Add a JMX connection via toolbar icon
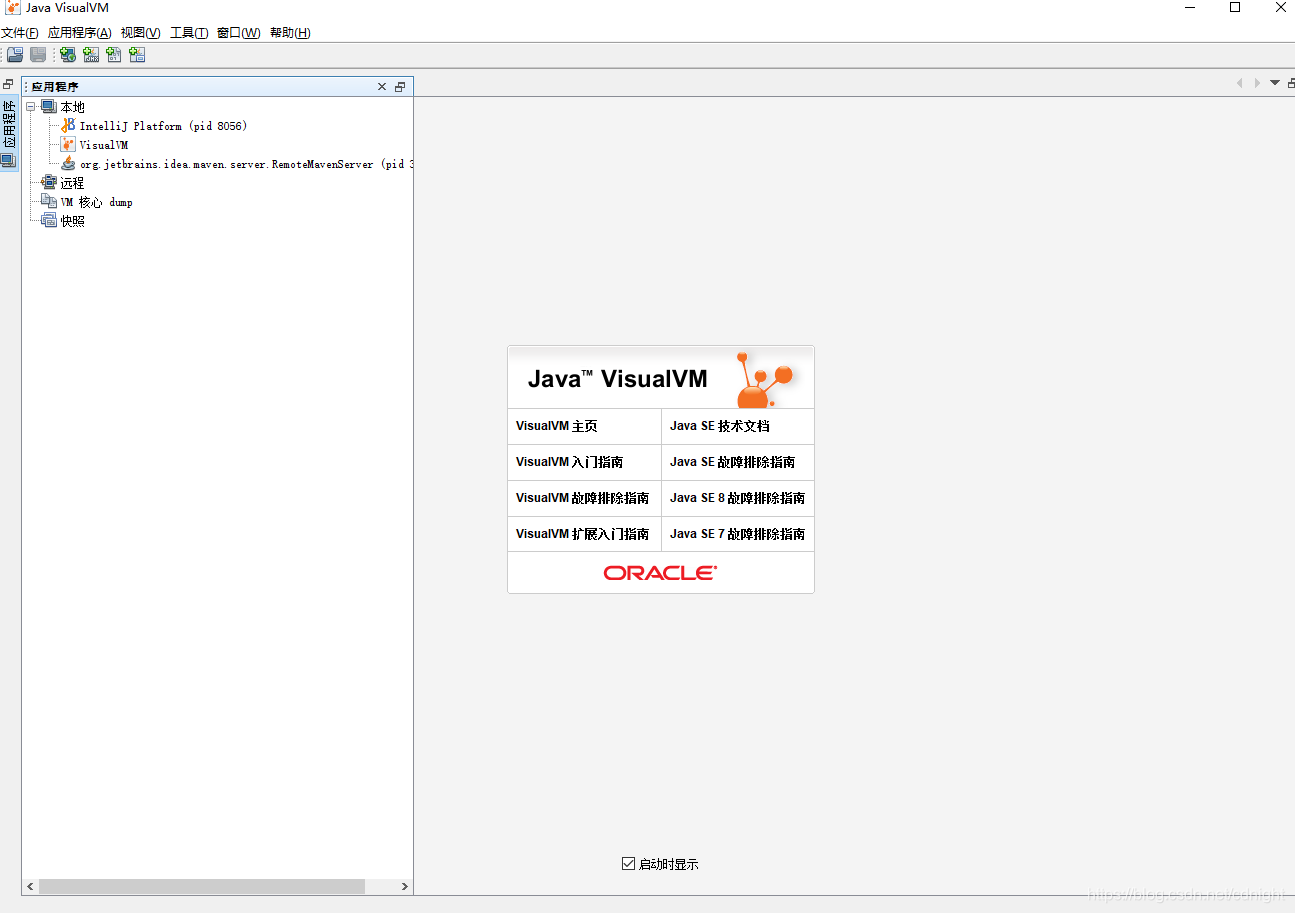 91,55
